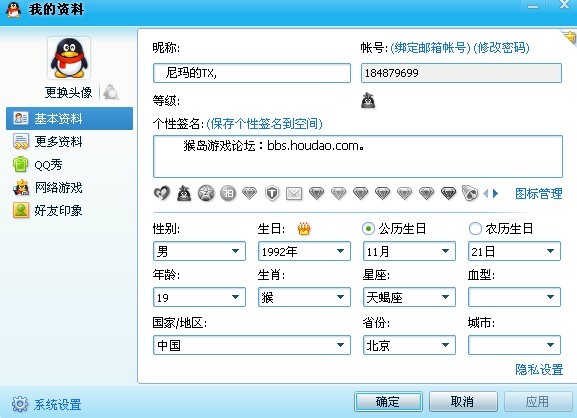Open 隐私设置 privacy settings link
The width and height of the screenshot is (577, 418).
pyautogui.click(x=539, y=369)
